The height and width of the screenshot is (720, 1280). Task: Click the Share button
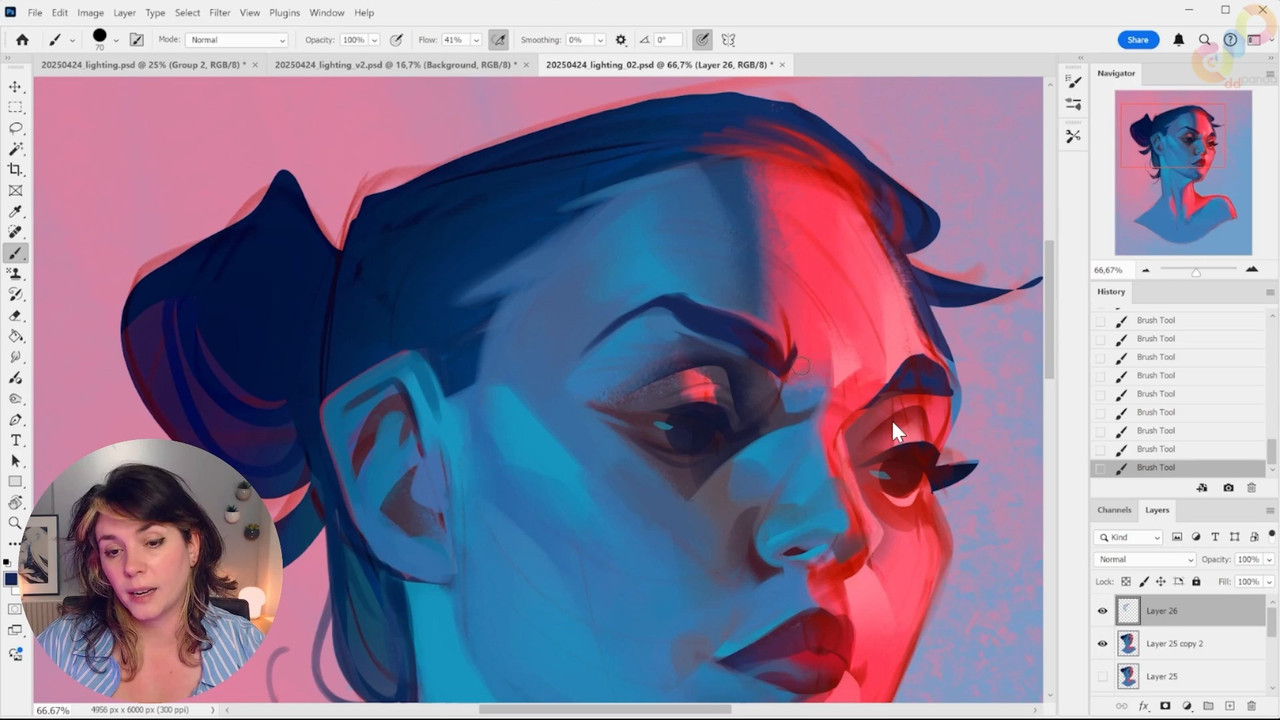pos(1138,40)
